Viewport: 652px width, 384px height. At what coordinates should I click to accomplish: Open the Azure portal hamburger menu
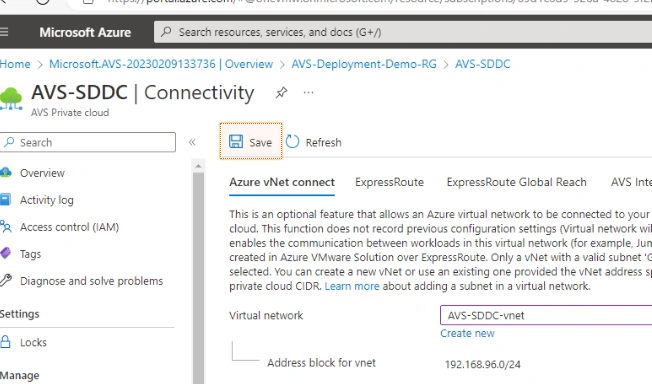pyautogui.click(x=4, y=32)
